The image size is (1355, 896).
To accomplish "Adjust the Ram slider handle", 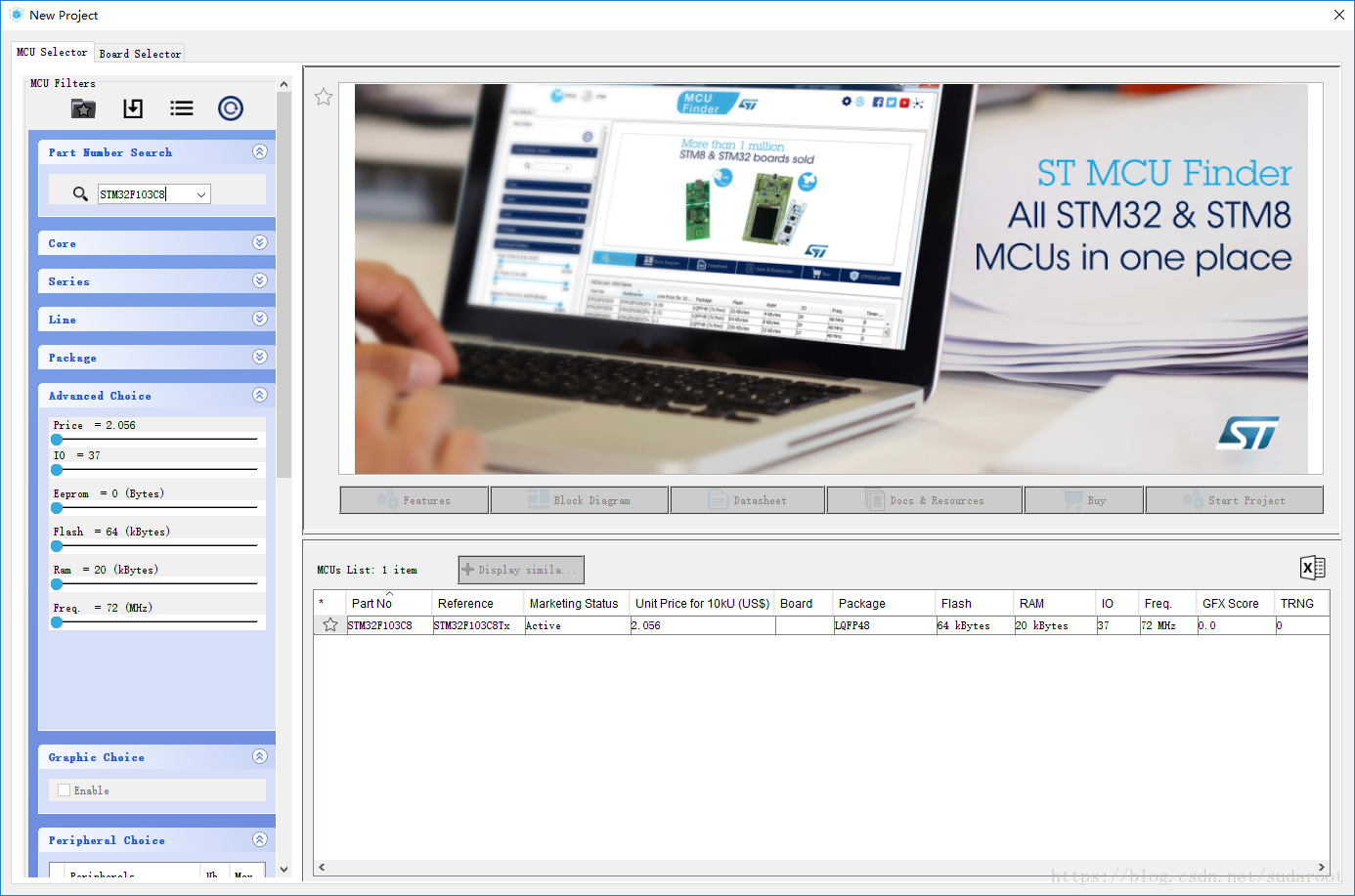I will click(x=57, y=584).
